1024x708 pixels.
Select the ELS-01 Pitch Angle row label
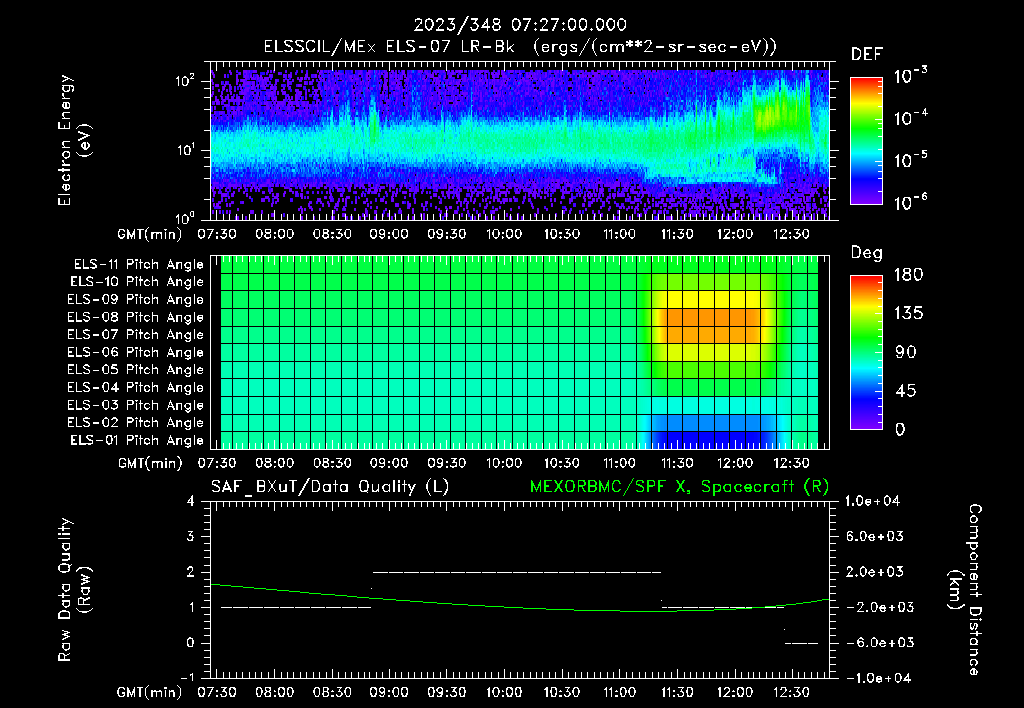137,441
